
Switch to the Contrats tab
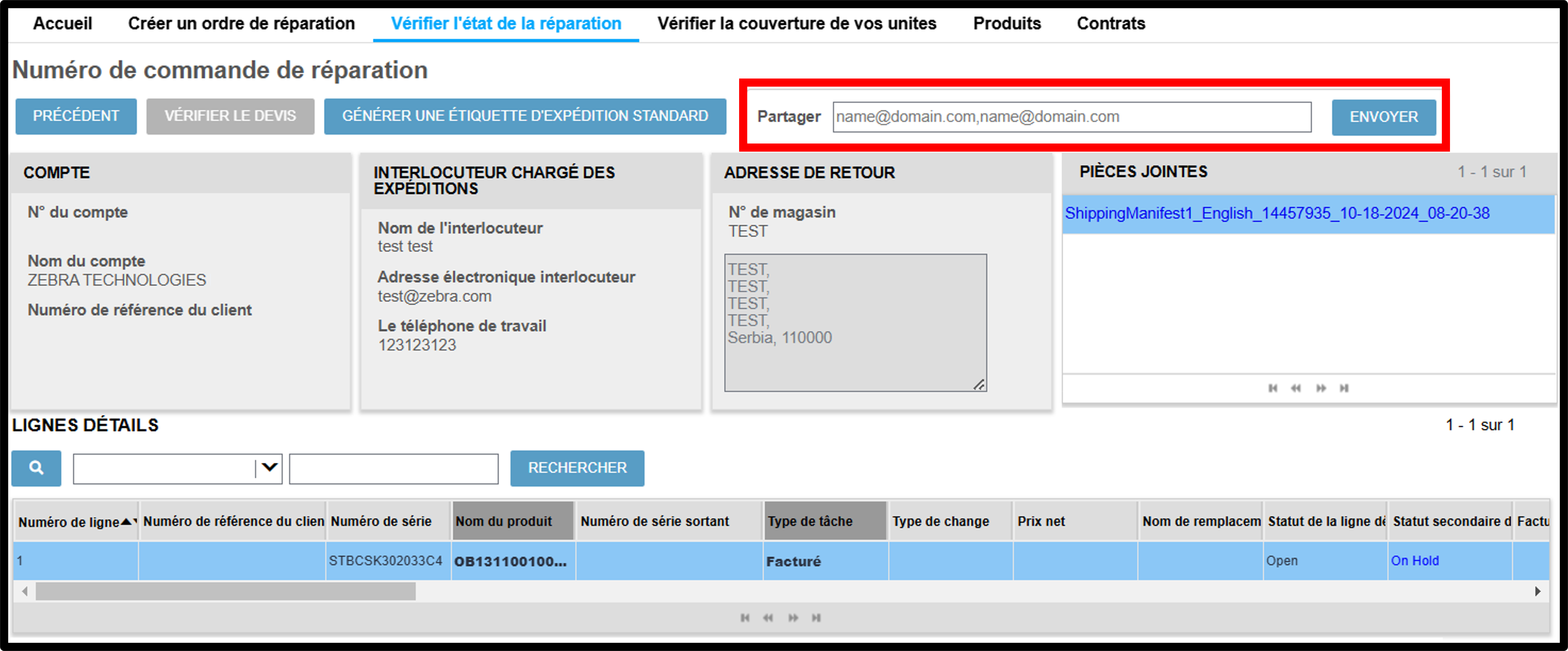pos(1111,23)
